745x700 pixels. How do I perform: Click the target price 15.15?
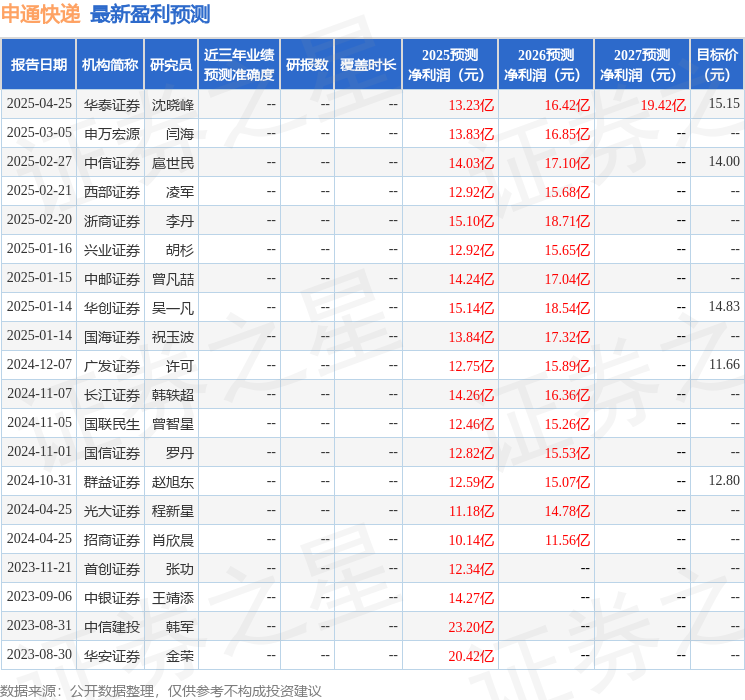[724, 103]
